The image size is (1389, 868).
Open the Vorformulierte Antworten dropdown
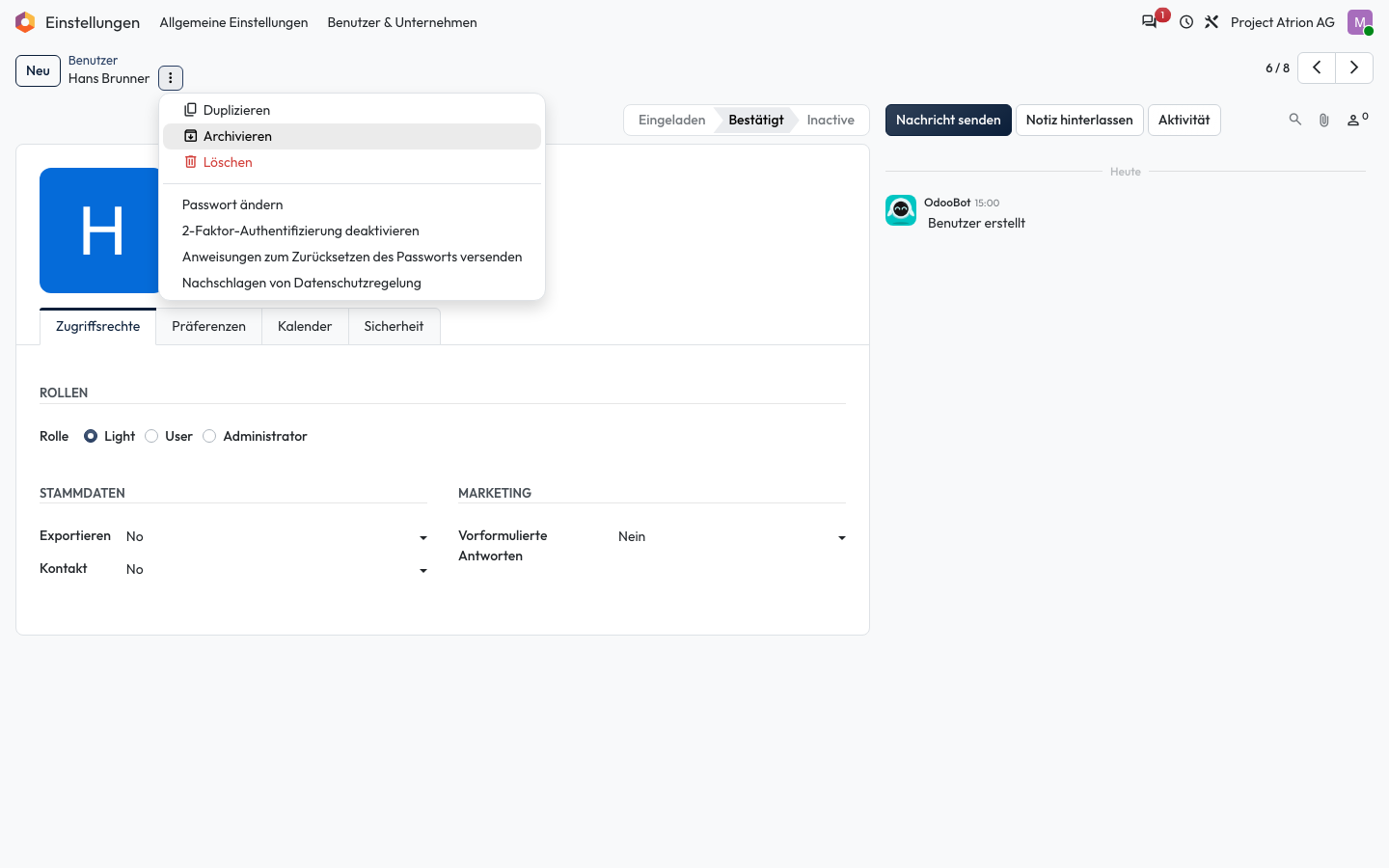732,536
